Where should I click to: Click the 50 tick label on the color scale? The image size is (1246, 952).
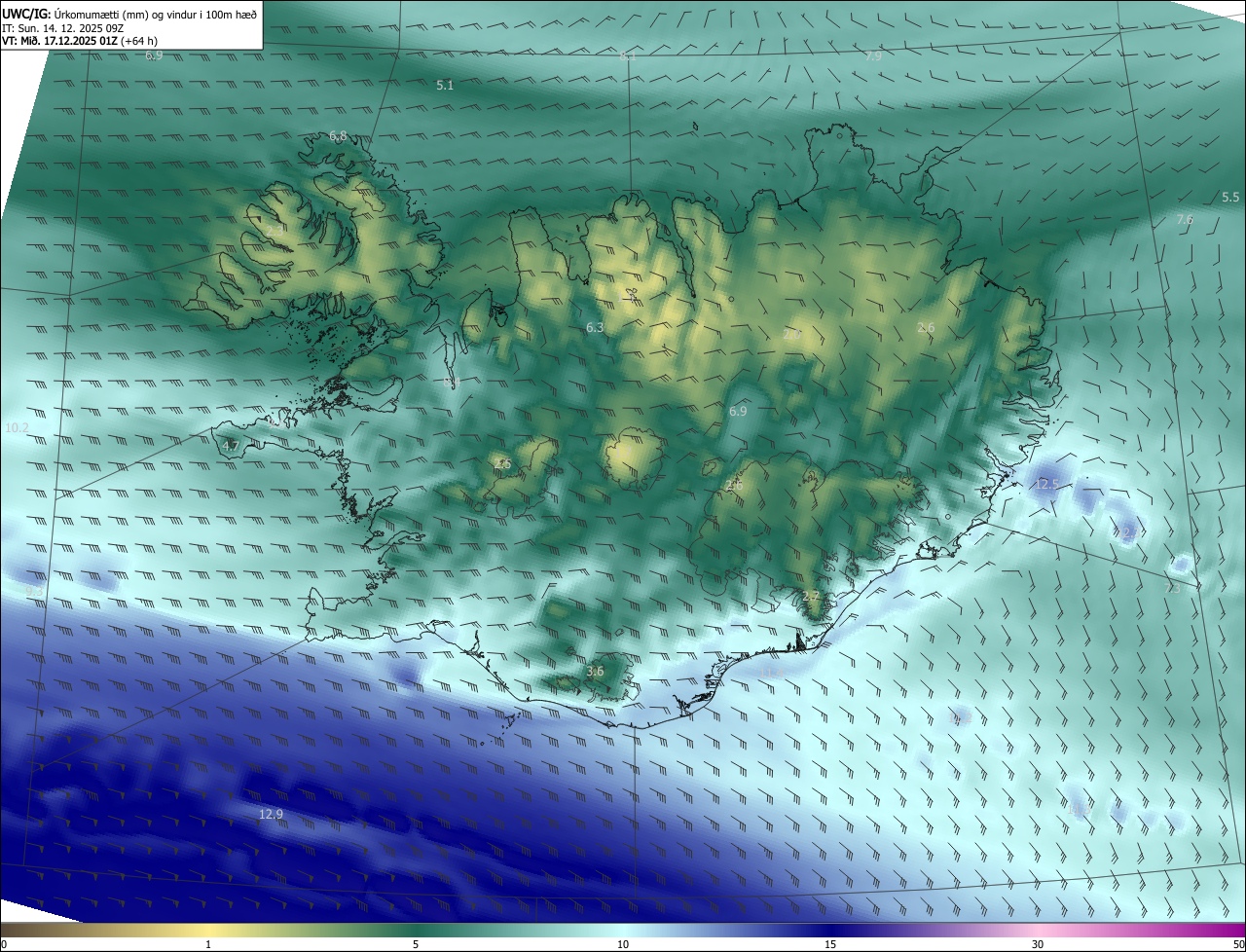tap(1238, 944)
